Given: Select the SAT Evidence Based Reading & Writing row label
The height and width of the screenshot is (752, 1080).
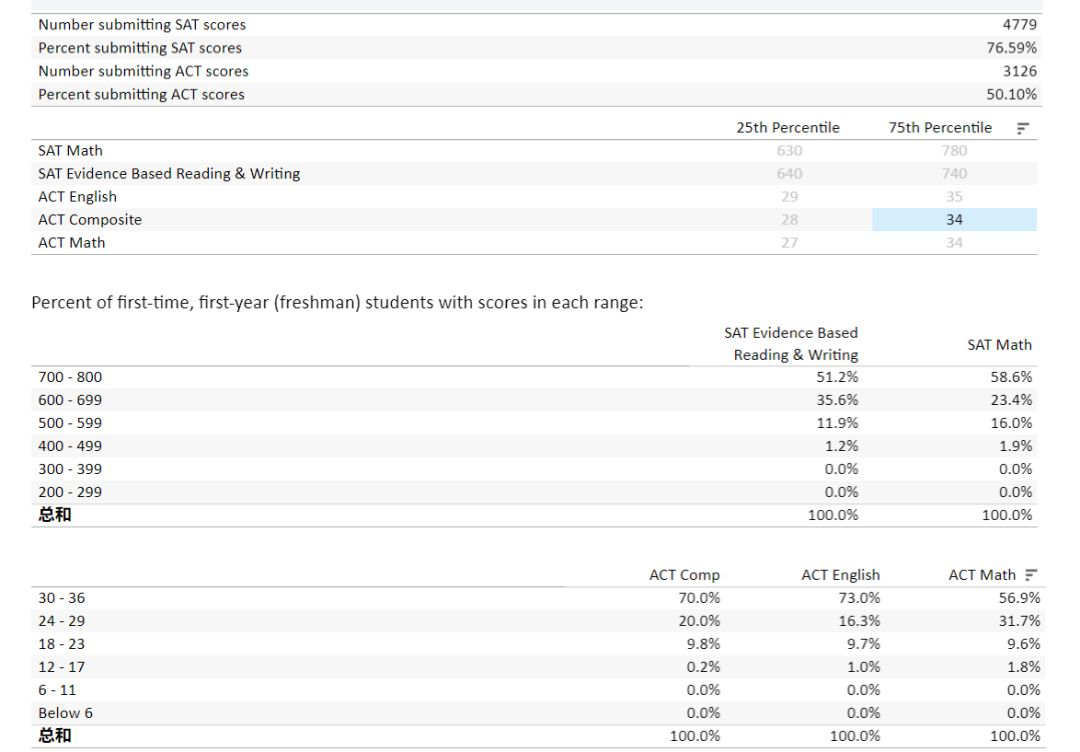Looking at the screenshot, I should tap(169, 174).
